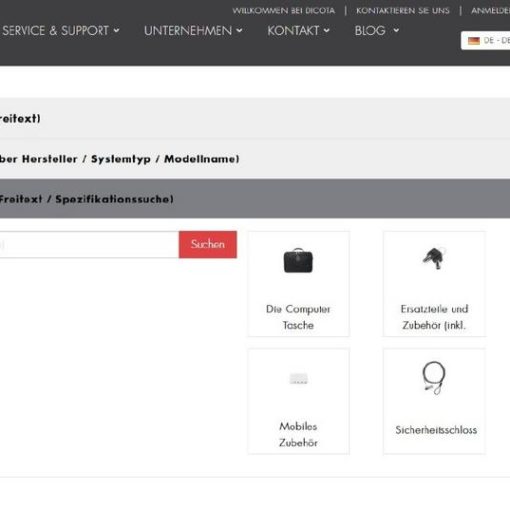Collapse the Freitext / Spezifikationssuche section

click(x=255, y=199)
